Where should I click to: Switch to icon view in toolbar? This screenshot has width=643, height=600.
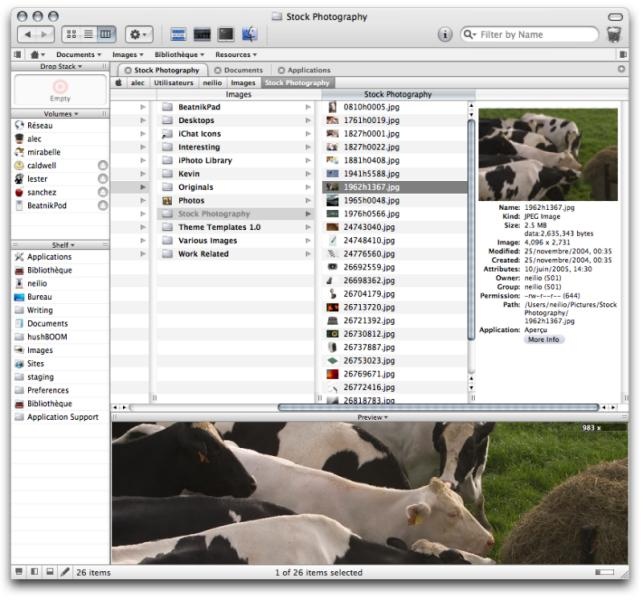[74, 35]
